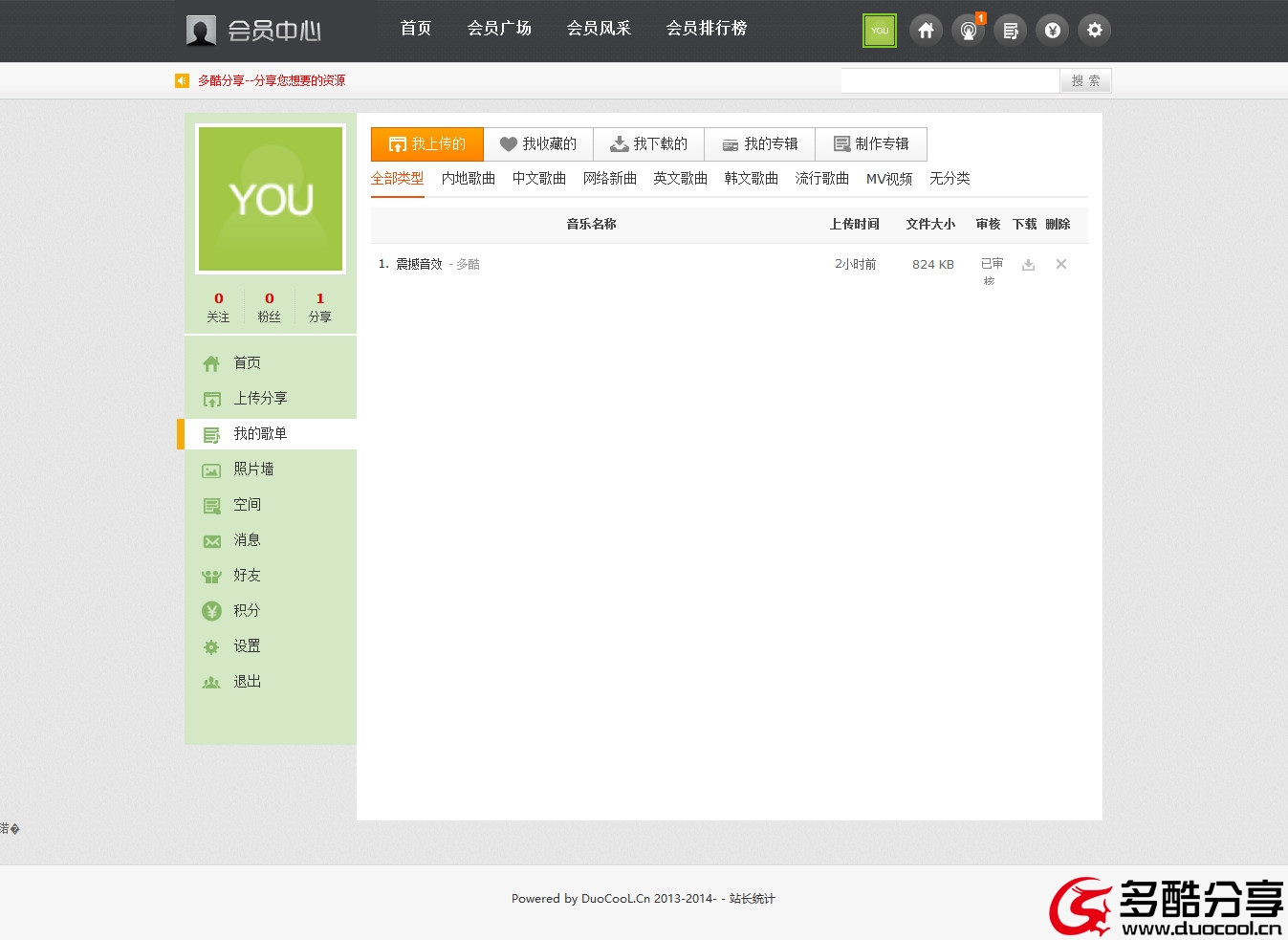Viewport: 1288px width, 940px height.
Task: Switch to 制作专辑 tab
Action: pyautogui.click(x=871, y=144)
